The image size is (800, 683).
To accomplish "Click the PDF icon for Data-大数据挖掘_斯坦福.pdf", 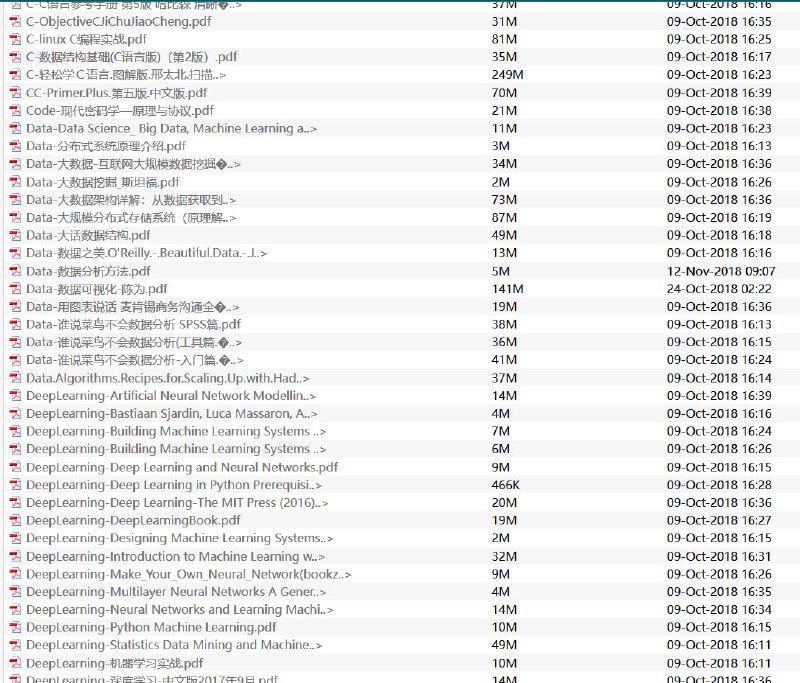I will (x=17, y=182).
